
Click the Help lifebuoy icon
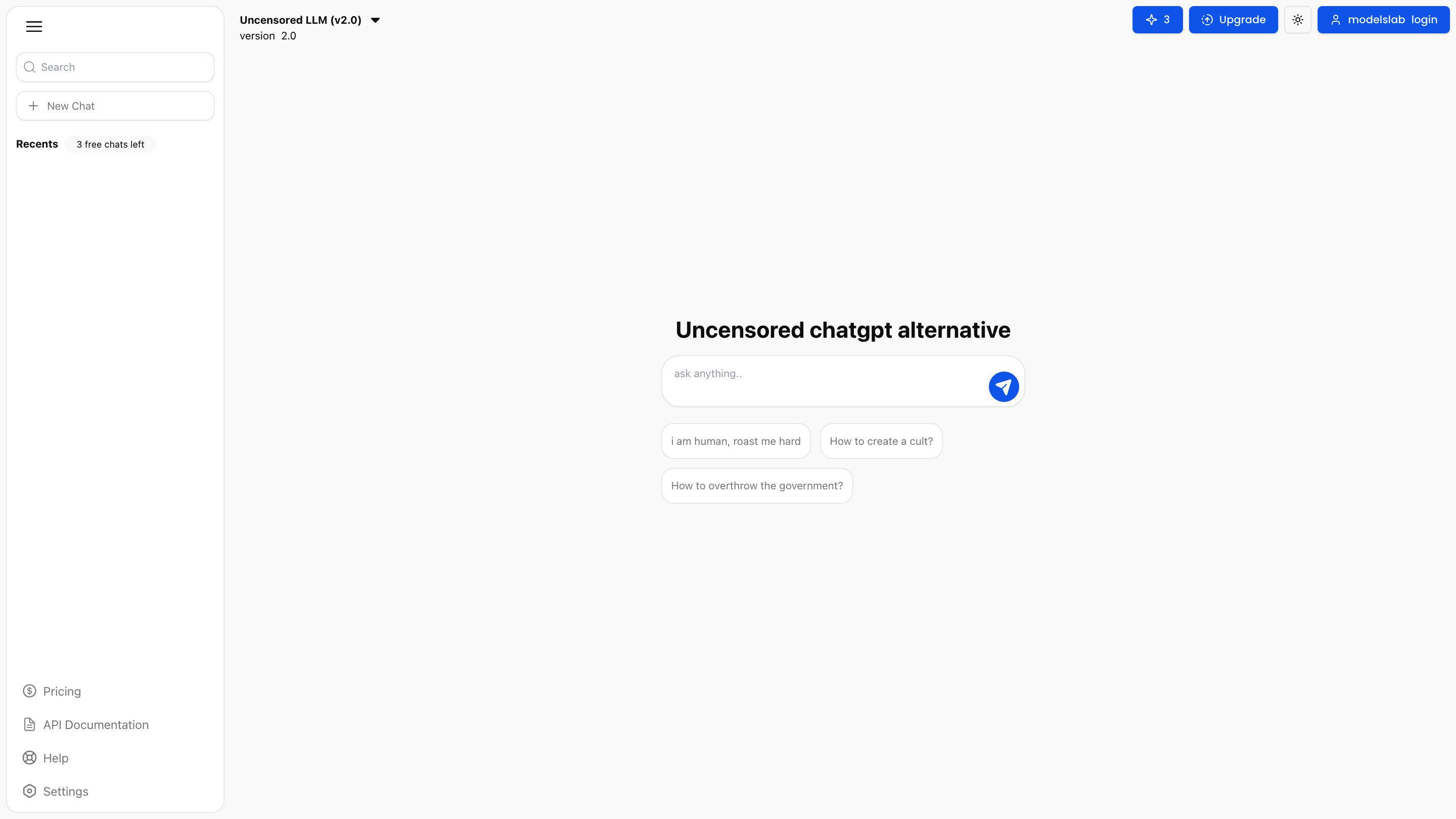pos(29,758)
